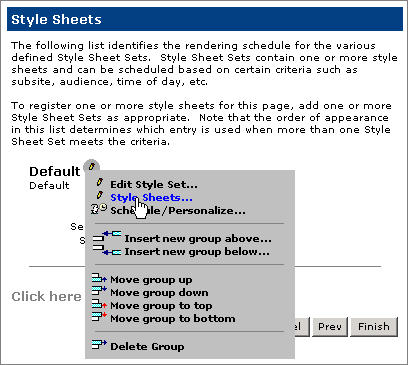Click the insert-below arrow icon
The height and width of the screenshot is (365, 408).
[x=107, y=250]
